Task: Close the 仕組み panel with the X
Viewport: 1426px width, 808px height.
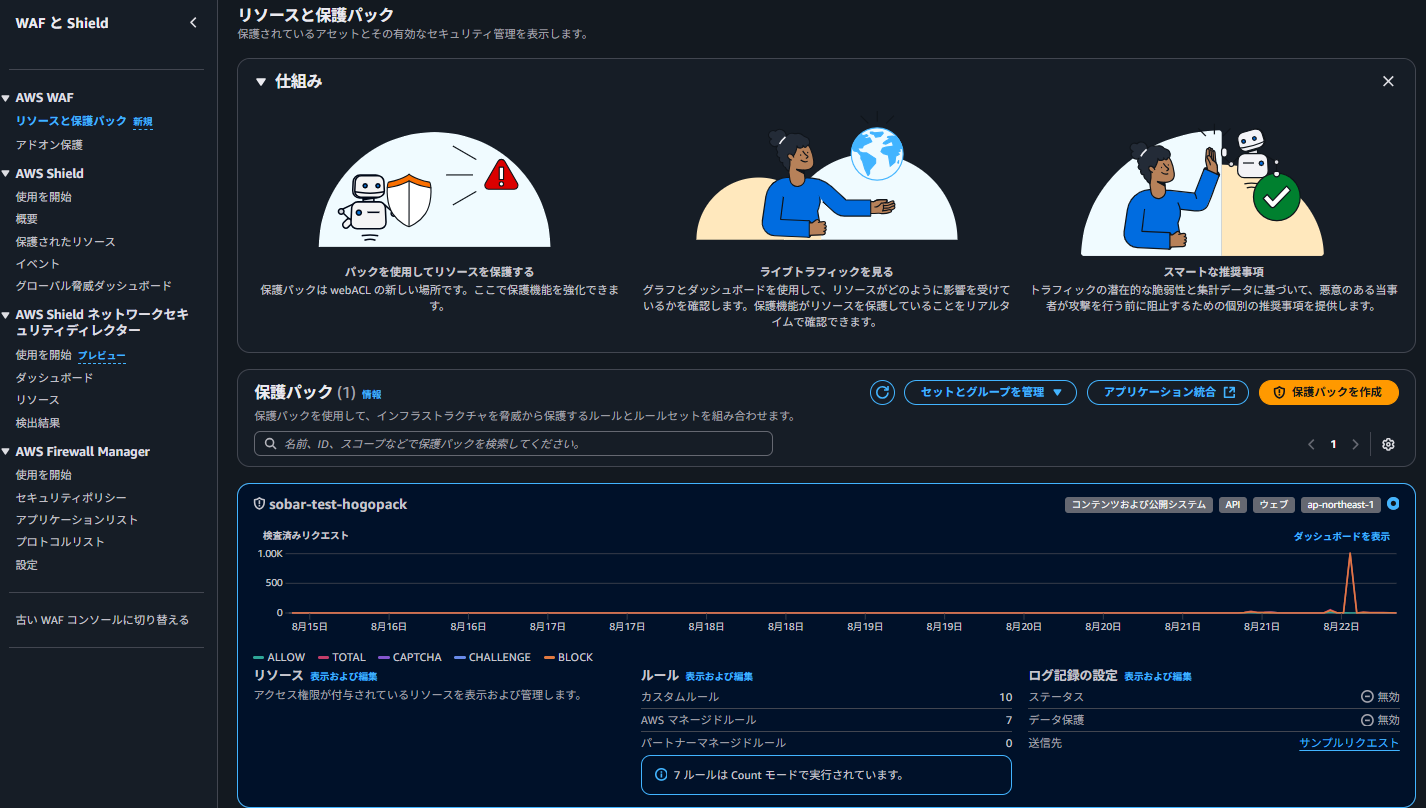Action: [x=1388, y=81]
